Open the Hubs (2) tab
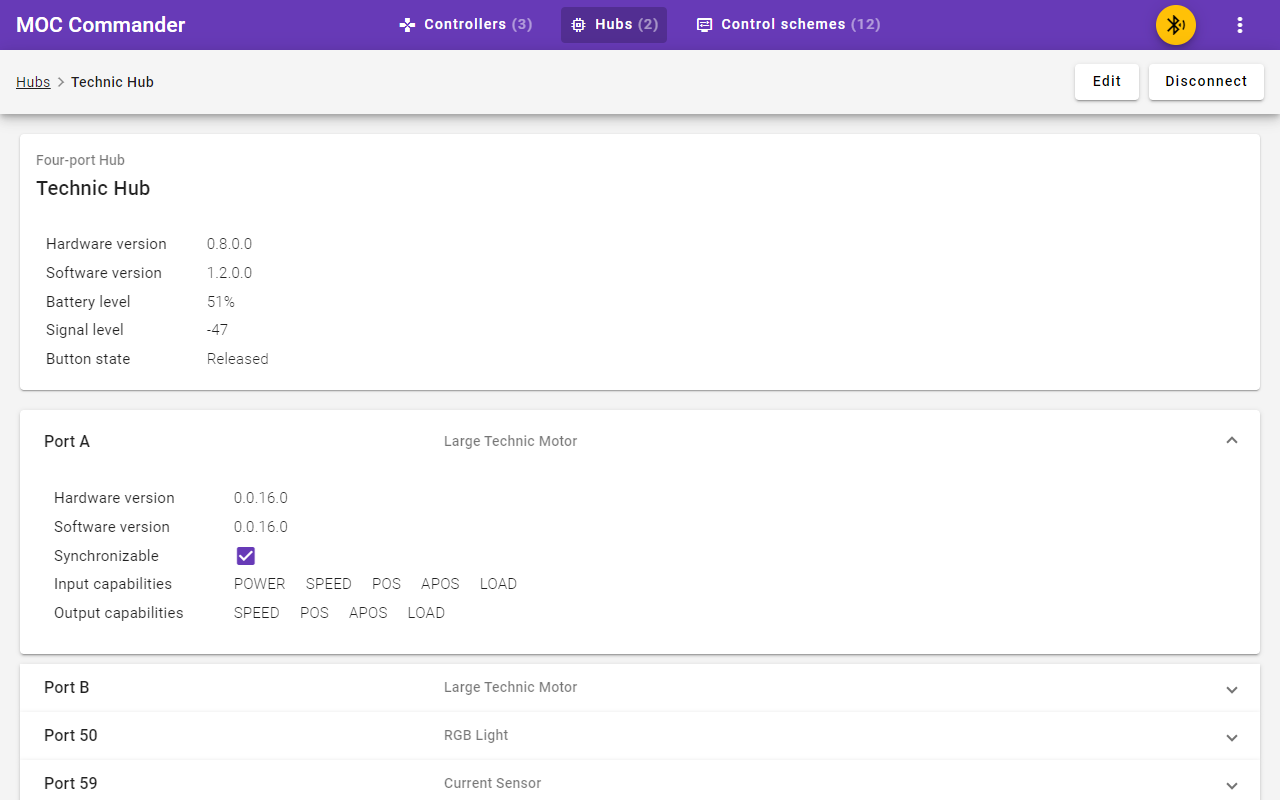The height and width of the screenshot is (800, 1280). [614, 25]
